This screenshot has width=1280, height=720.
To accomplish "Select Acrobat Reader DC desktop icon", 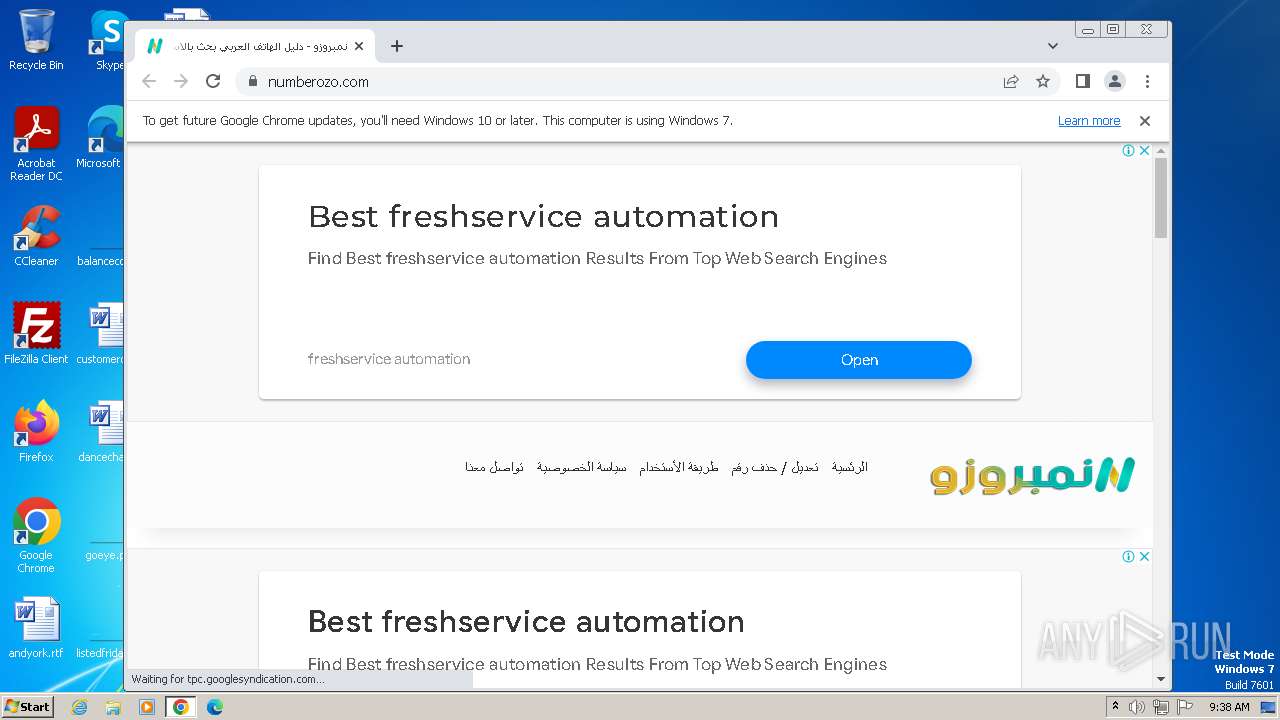I will [x=36, y=144].
